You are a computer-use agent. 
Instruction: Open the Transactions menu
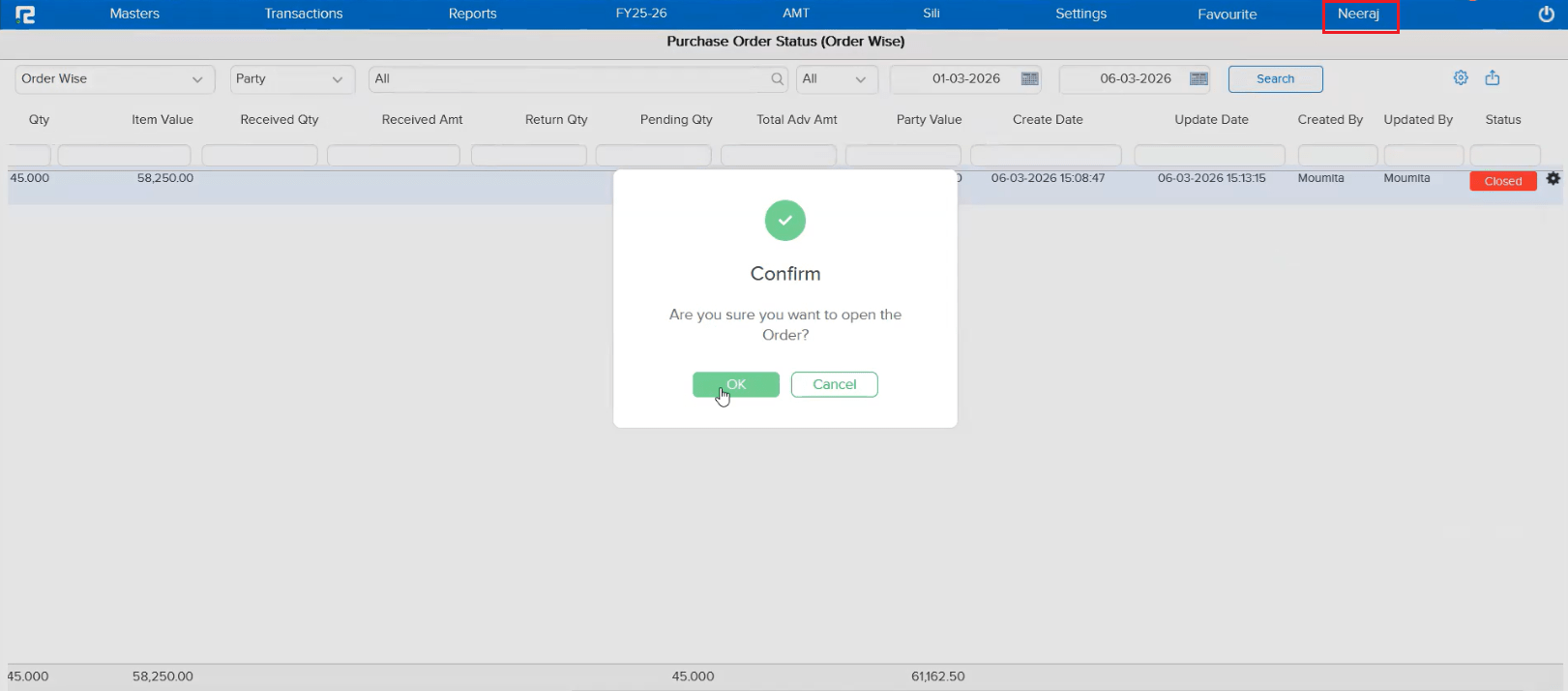304,14
